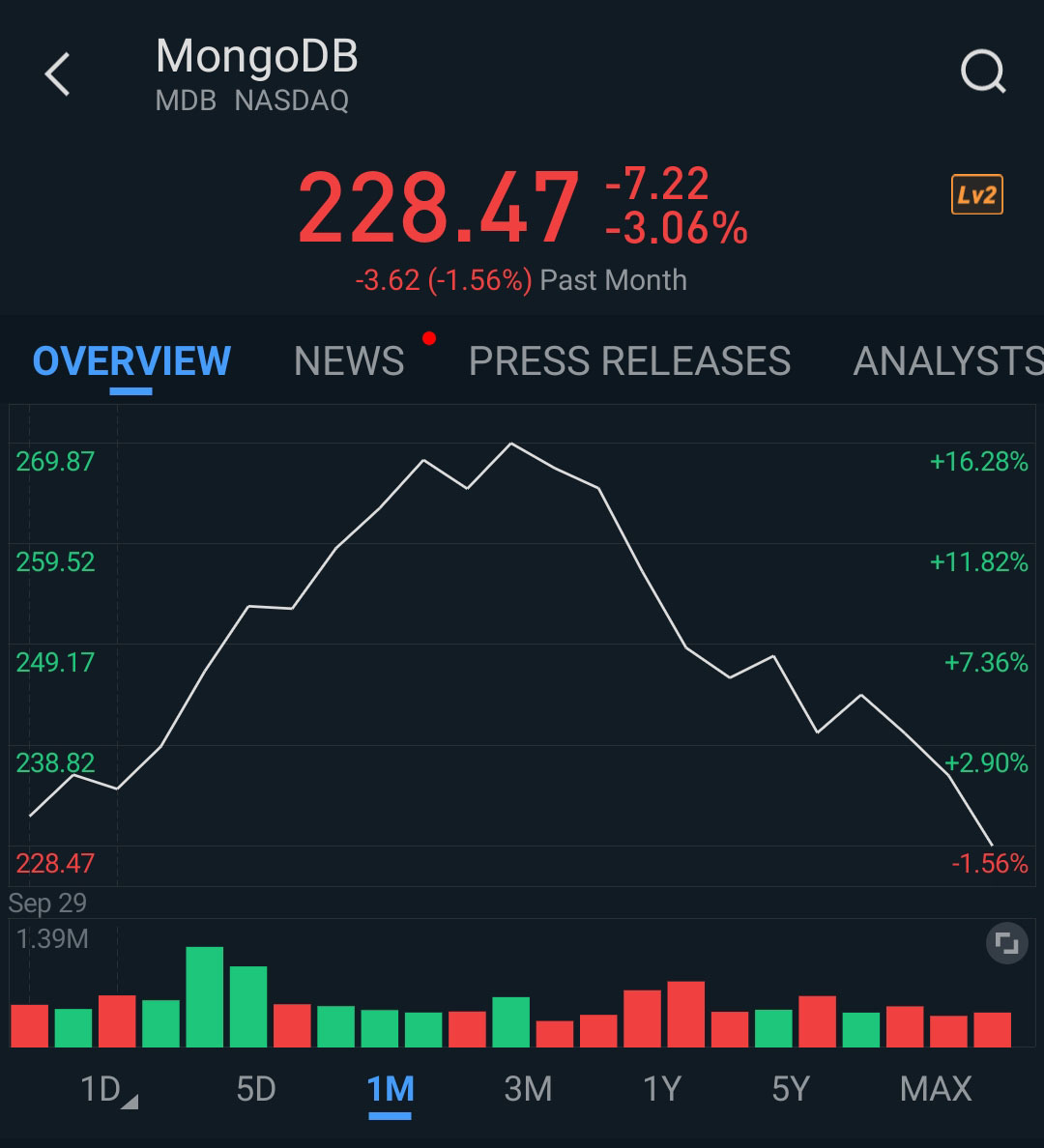Tap the 259.52 price axis label
Viewport: 1044px width, 1148px height.
[x=55, y=562]
